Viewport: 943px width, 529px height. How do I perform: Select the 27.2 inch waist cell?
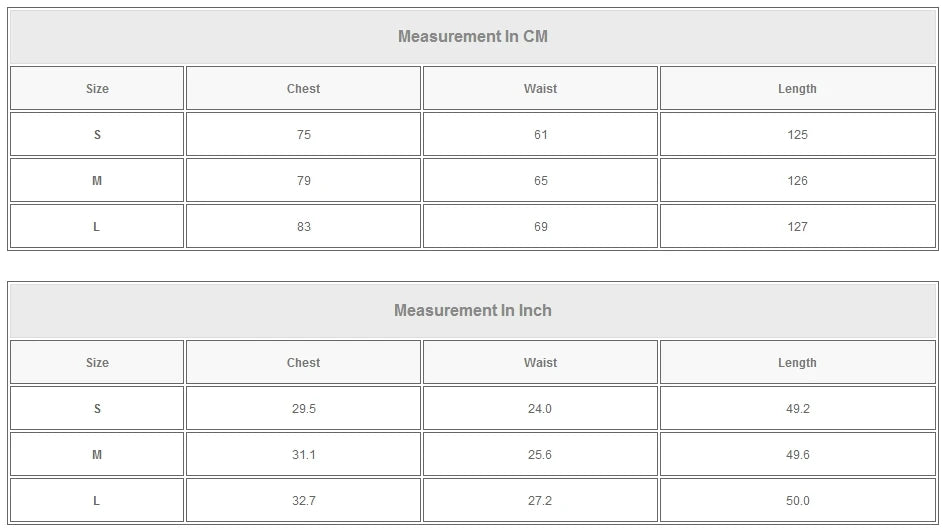[540, 501]
